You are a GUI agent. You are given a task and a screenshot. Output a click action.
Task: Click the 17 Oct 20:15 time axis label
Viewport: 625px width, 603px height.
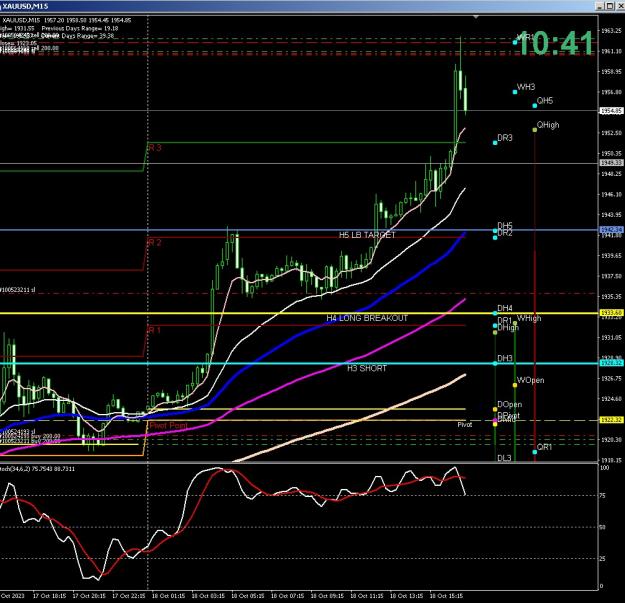(89, 596)
